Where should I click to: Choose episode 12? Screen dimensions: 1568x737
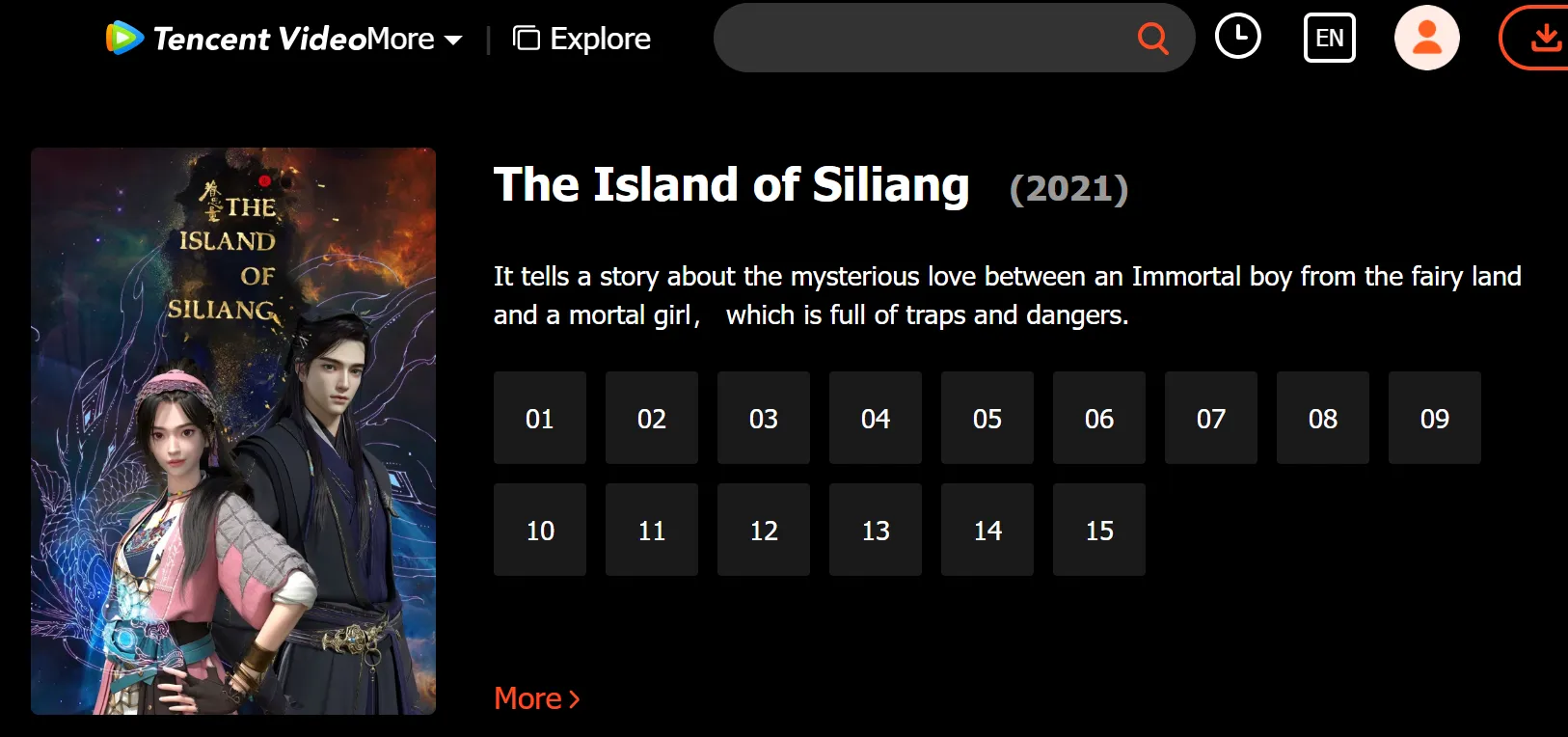click(764, 530)
